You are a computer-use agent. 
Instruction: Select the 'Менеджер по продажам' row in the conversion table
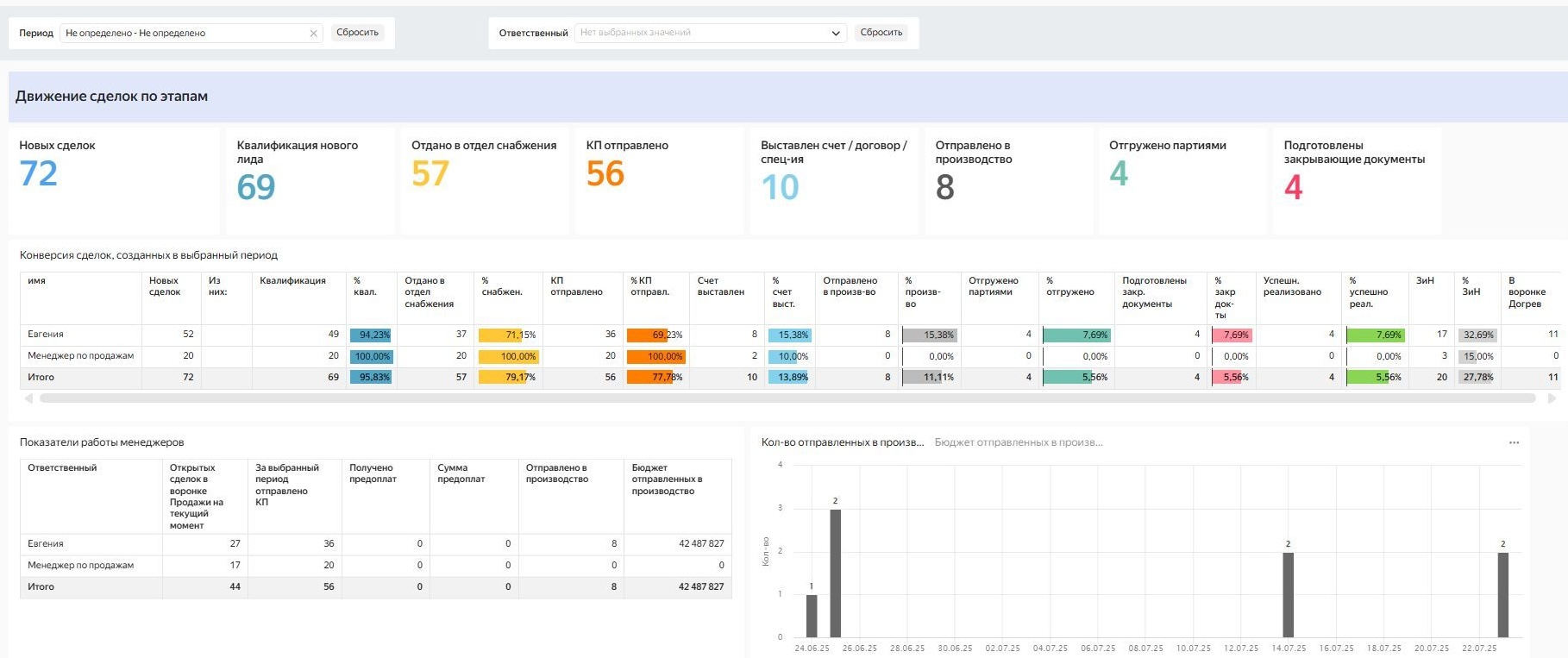[x=80, y=356]
